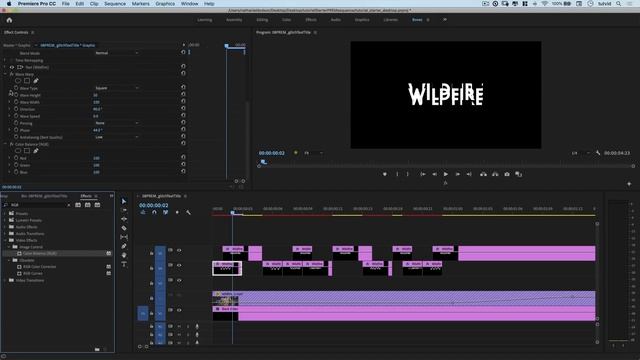Open the Sequence menu
The width and height of the screenshot is (640, 360).
tap(115, 4)
